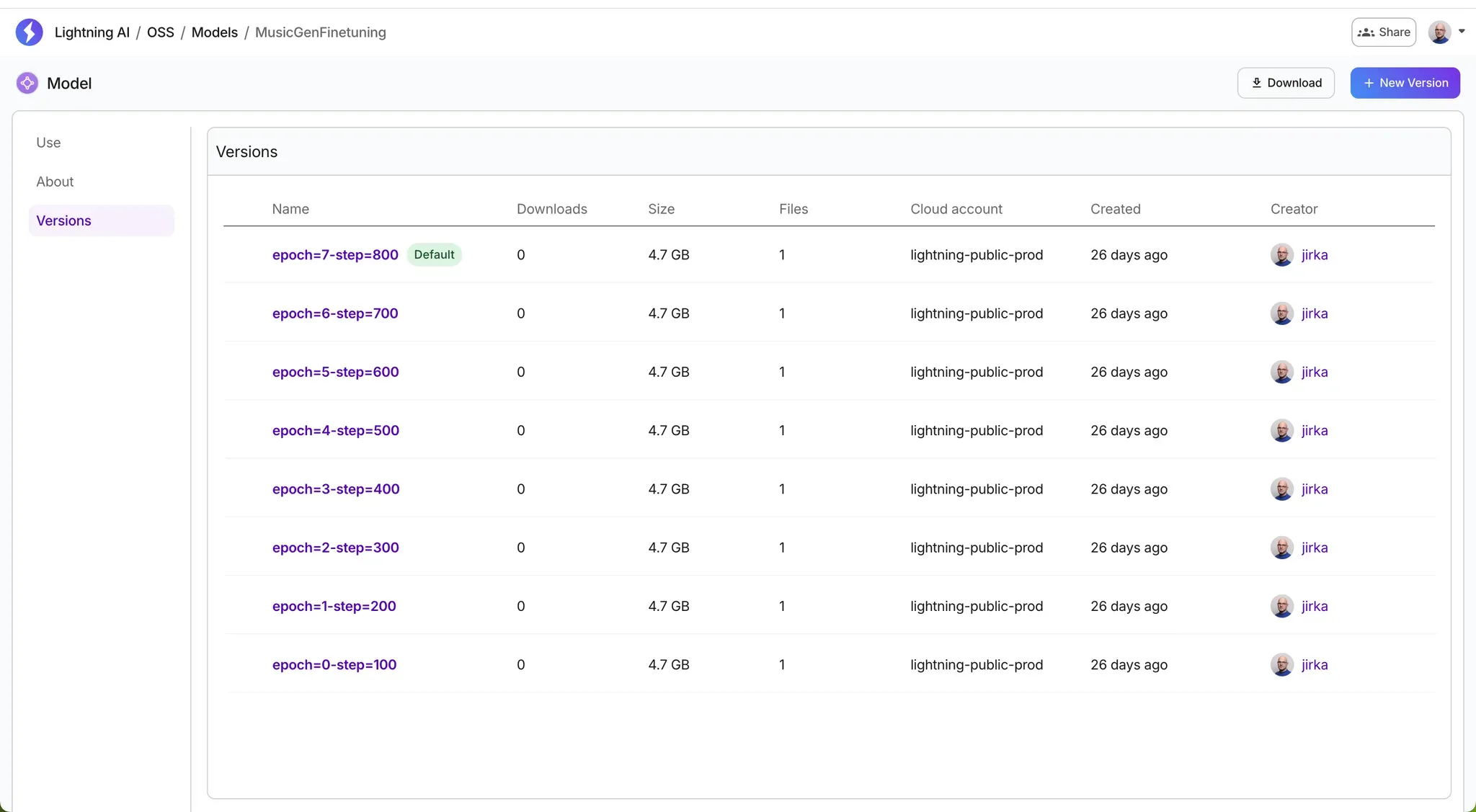The image size is (1476, 812).
Task: Click the Created column header
Action: coord(1115,209)
